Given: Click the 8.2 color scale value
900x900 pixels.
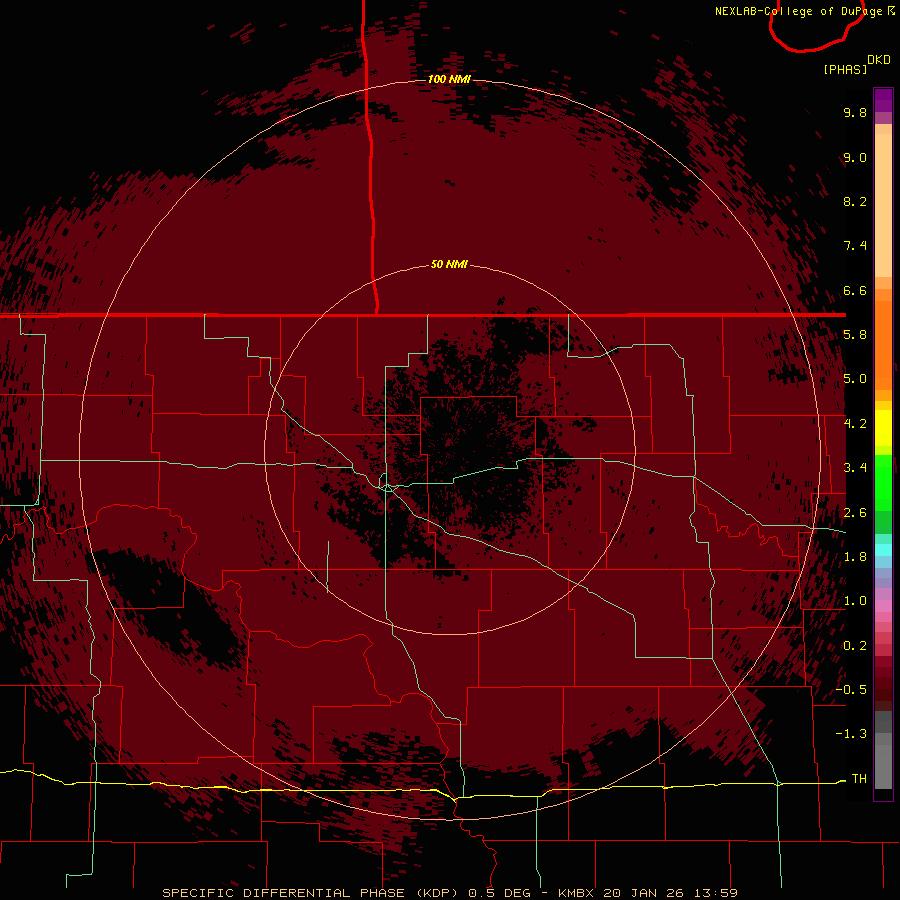Looking at the screenshot, I should pyautogui.click(x=855, y=201).
